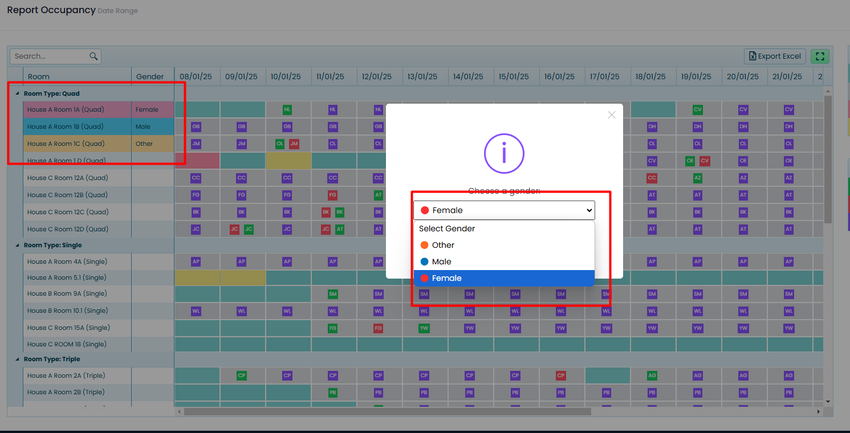Select the House A Room 1A (Quad) row
The image size is (850, 433).
75,109
